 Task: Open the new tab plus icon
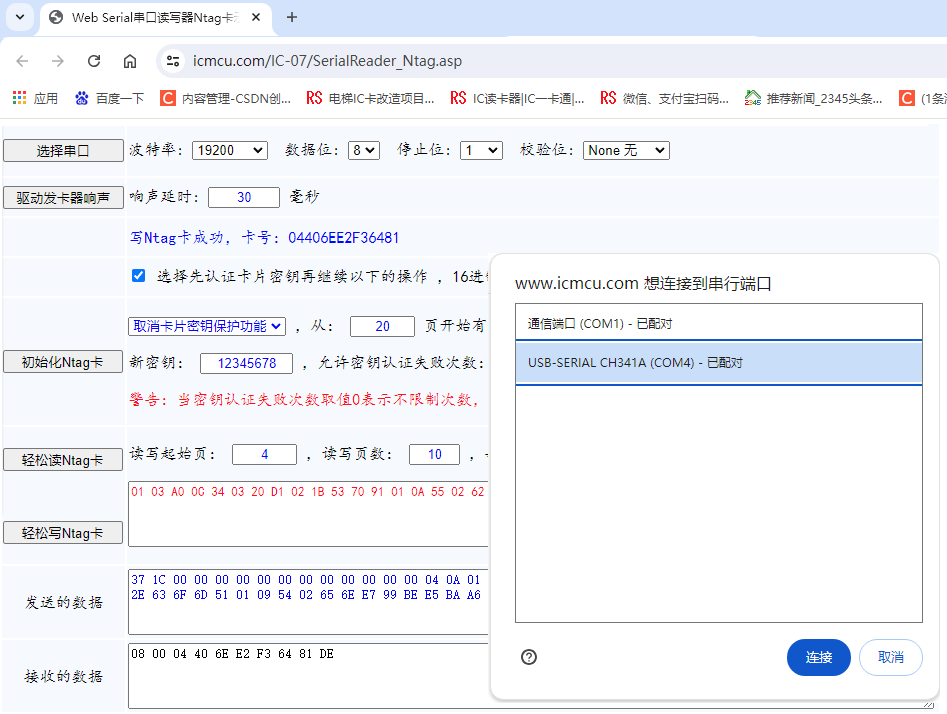pos(292,17)
